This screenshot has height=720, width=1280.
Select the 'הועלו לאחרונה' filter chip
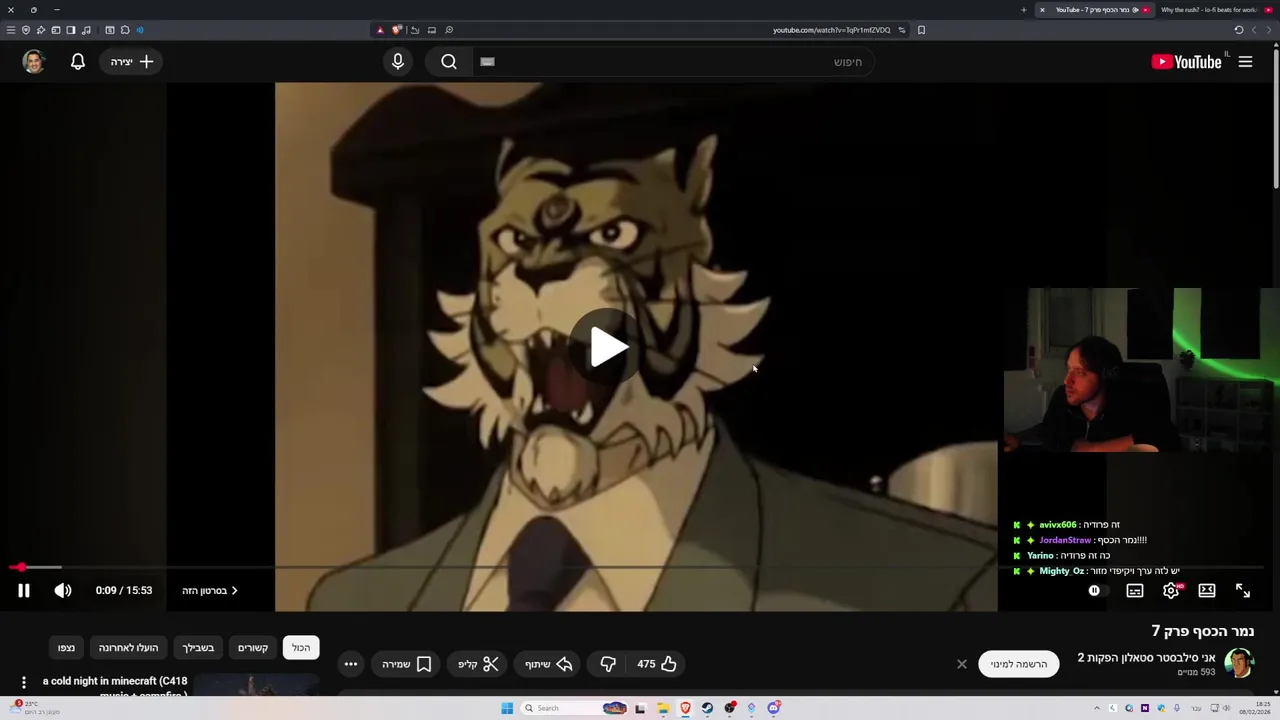coord(129,648)
